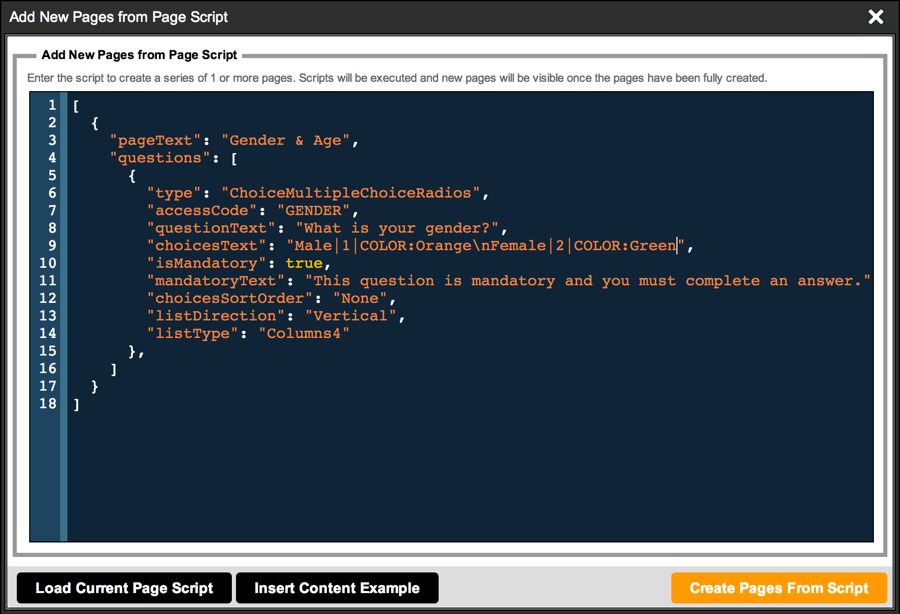
Task: Click line number 1 in the gutter
Action: (x=51, y=104)
